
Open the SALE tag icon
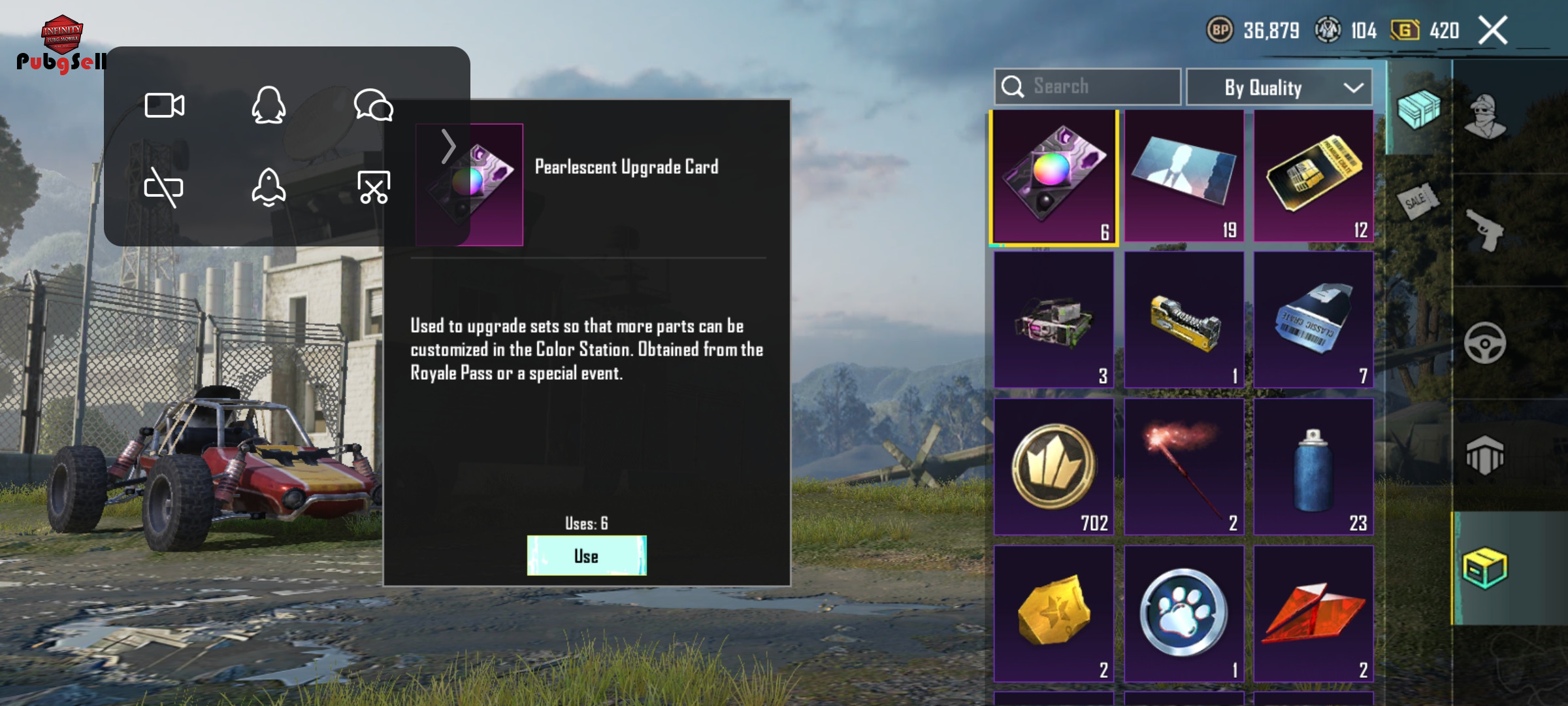(1417, 200)
